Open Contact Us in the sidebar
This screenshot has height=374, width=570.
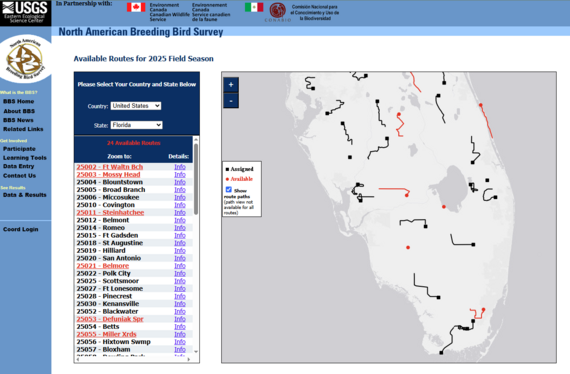click(19, 176)
